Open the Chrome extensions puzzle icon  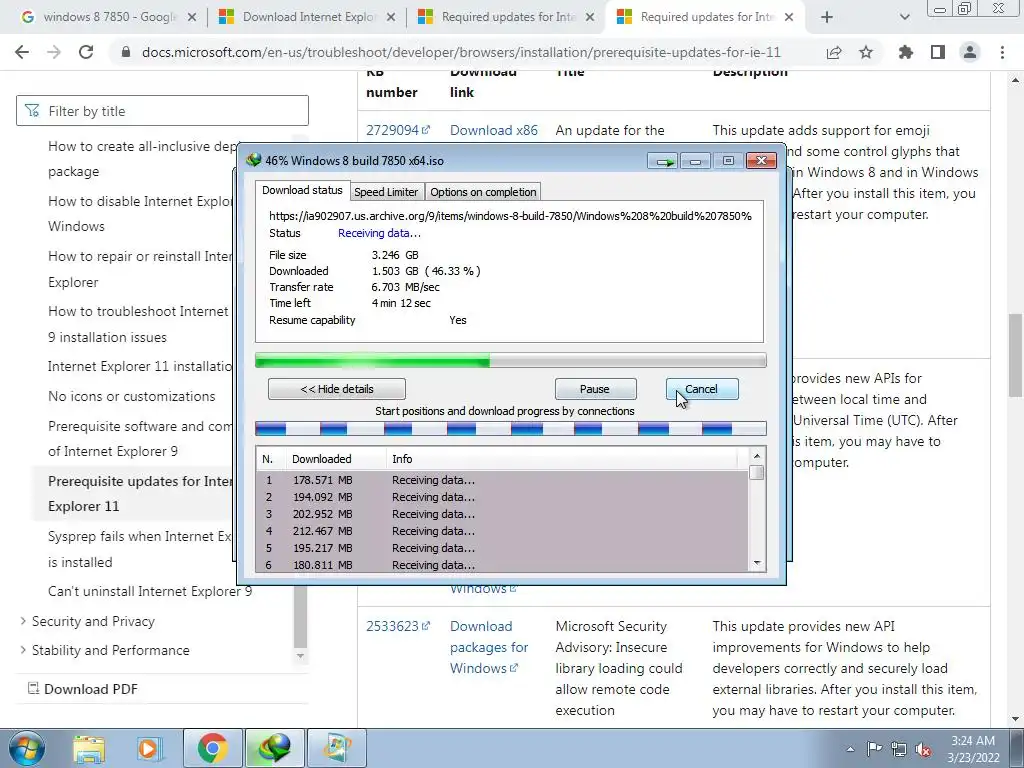click(x=905, y=52)
